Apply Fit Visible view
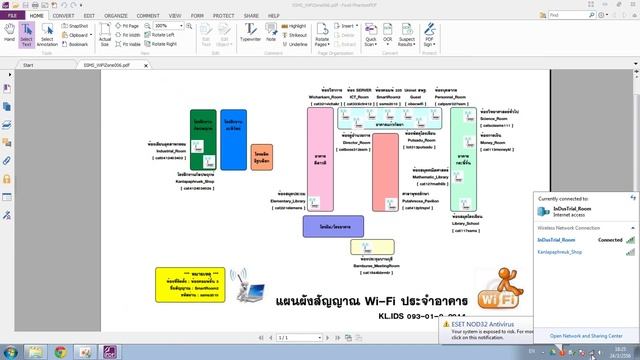640x360 pixels. click(128, 44)
